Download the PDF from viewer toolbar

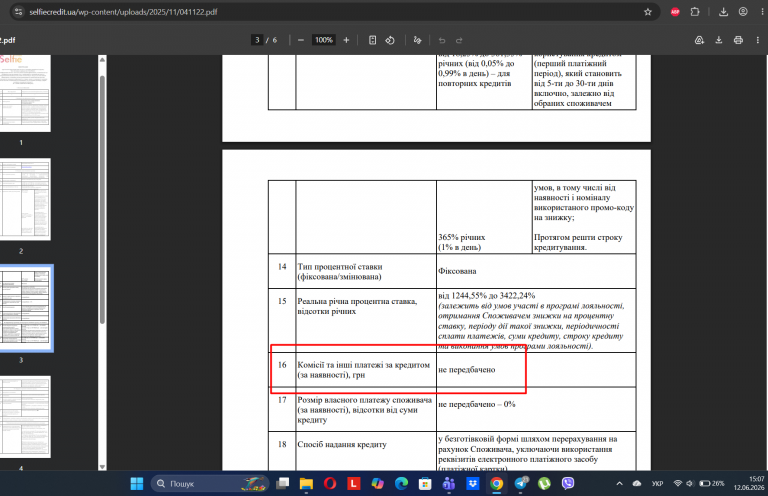click(x=719, y=40)
